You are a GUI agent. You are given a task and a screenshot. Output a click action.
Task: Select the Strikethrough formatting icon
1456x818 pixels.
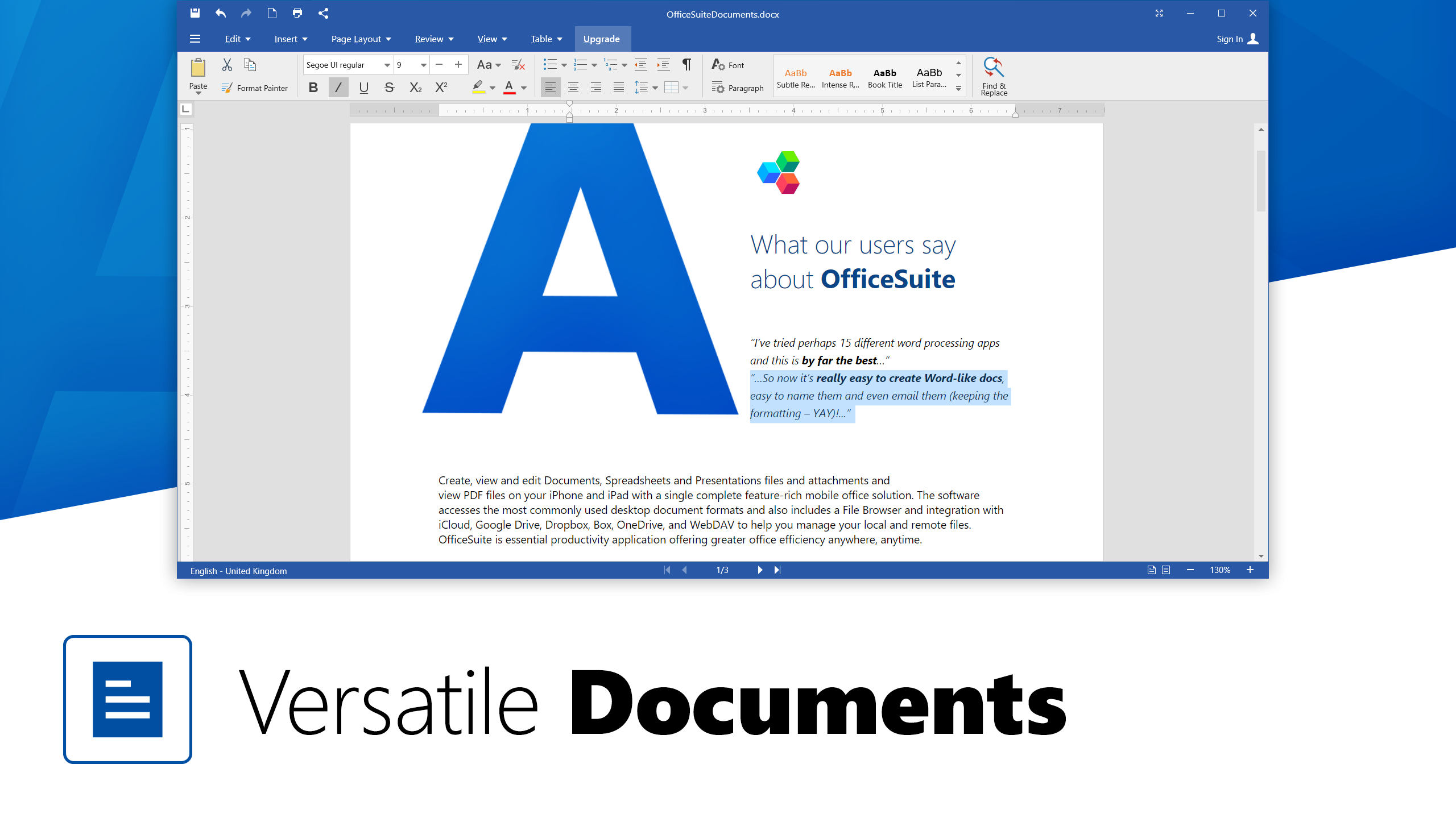[389, 88]
